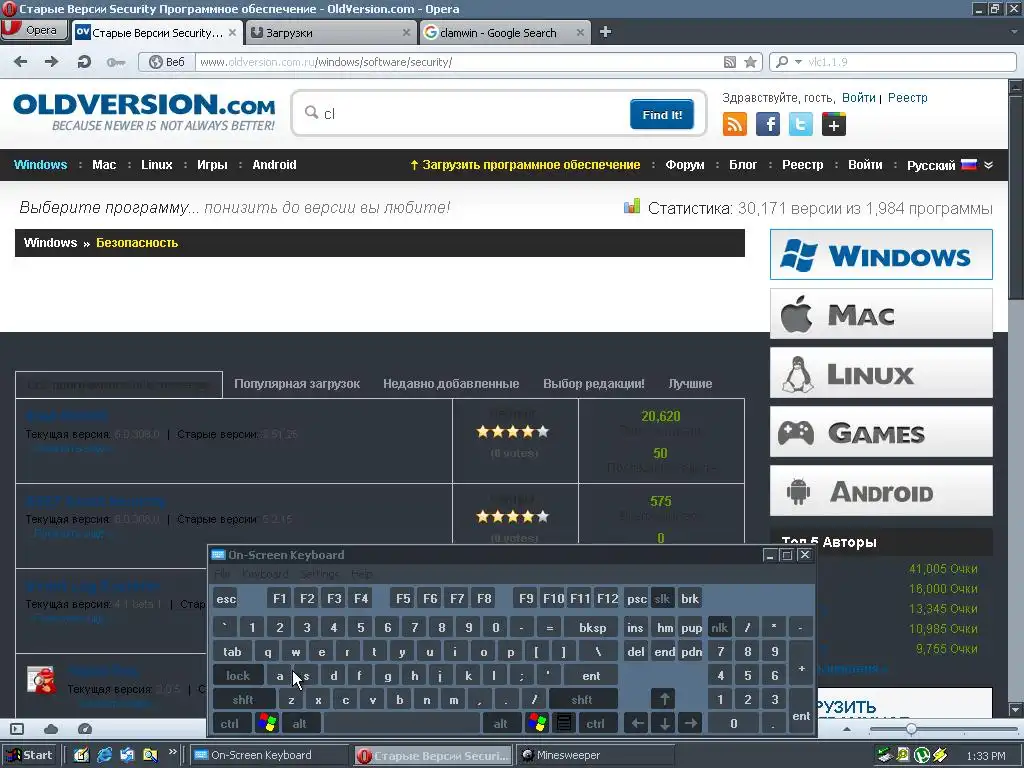The height and width of the screenshot is (768, 1024).
Task: Click the uTorrent tray icon
Action: coord(921,755)
